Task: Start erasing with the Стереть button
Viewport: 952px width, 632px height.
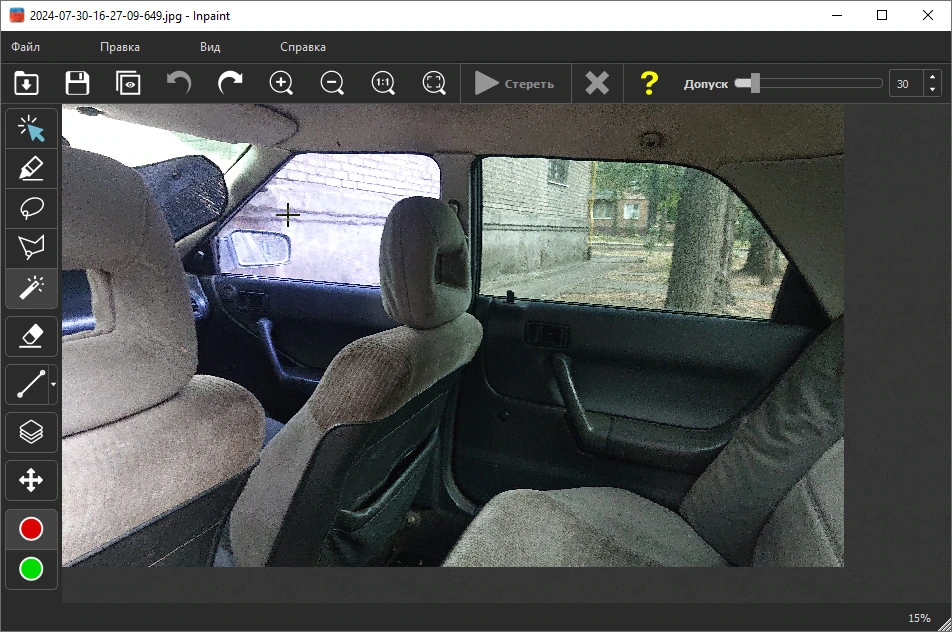Action: click(515, 83)
